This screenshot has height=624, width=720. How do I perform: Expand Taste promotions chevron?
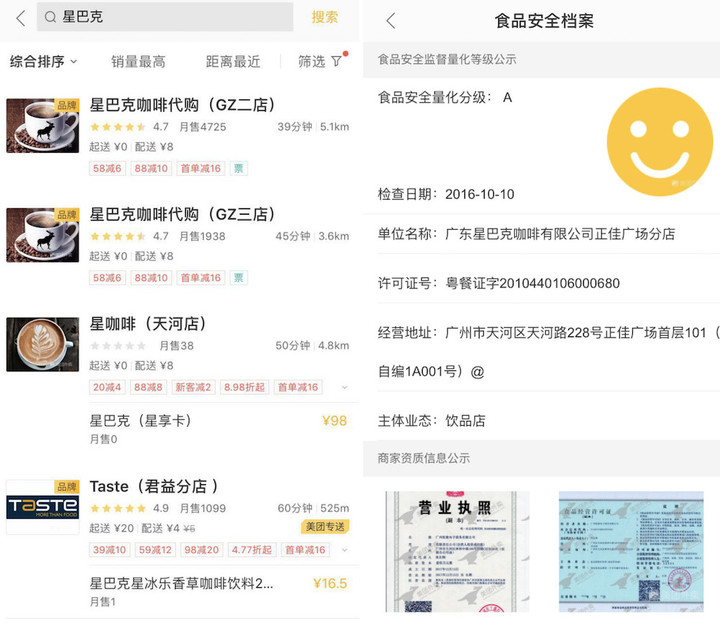pyautogui.click(x=344, y=550)
